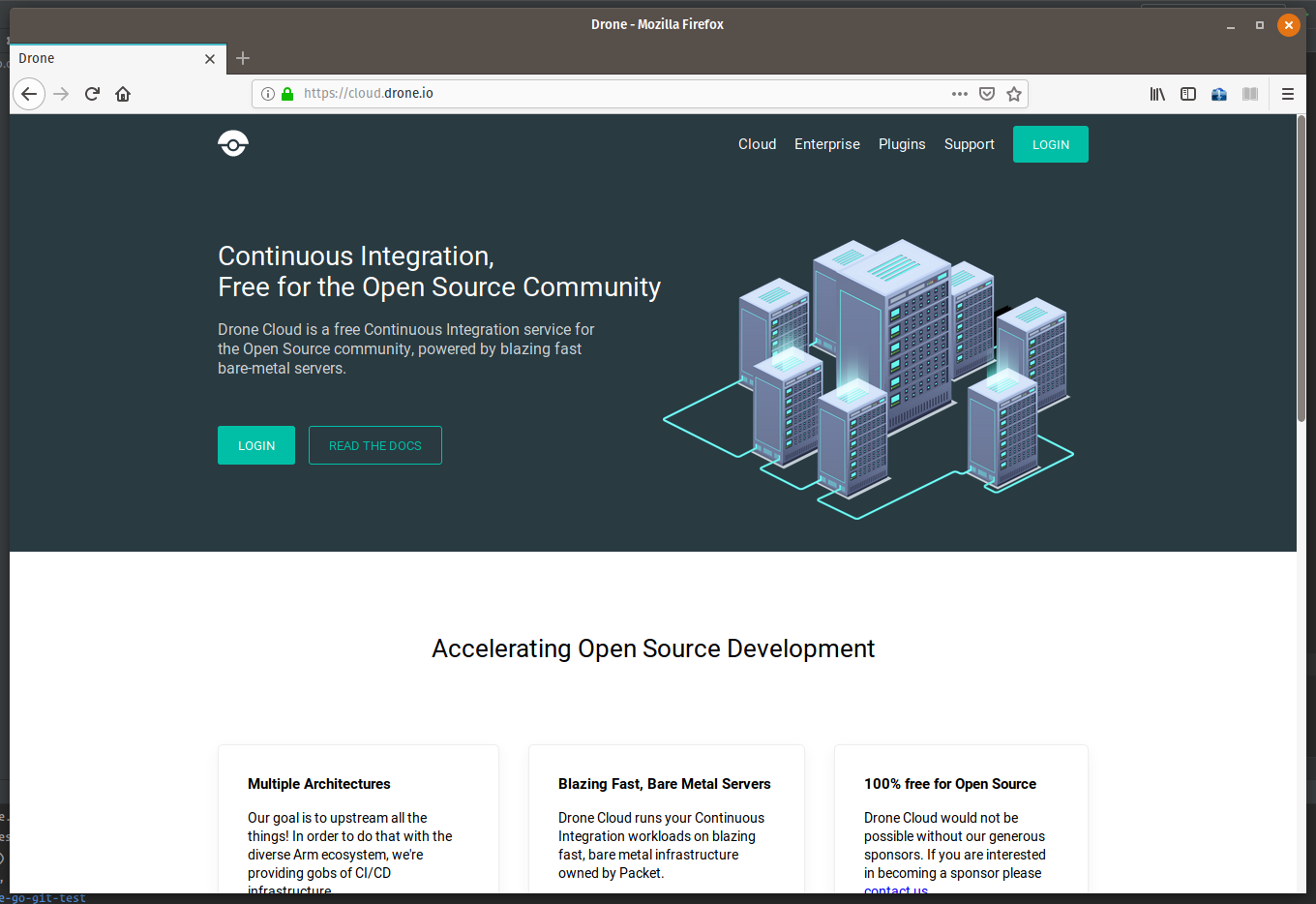Image resolution: width=1316 pixels, height=904 pixels.
Task: Click the READ THE DOCS button
Action: (375, 445)
